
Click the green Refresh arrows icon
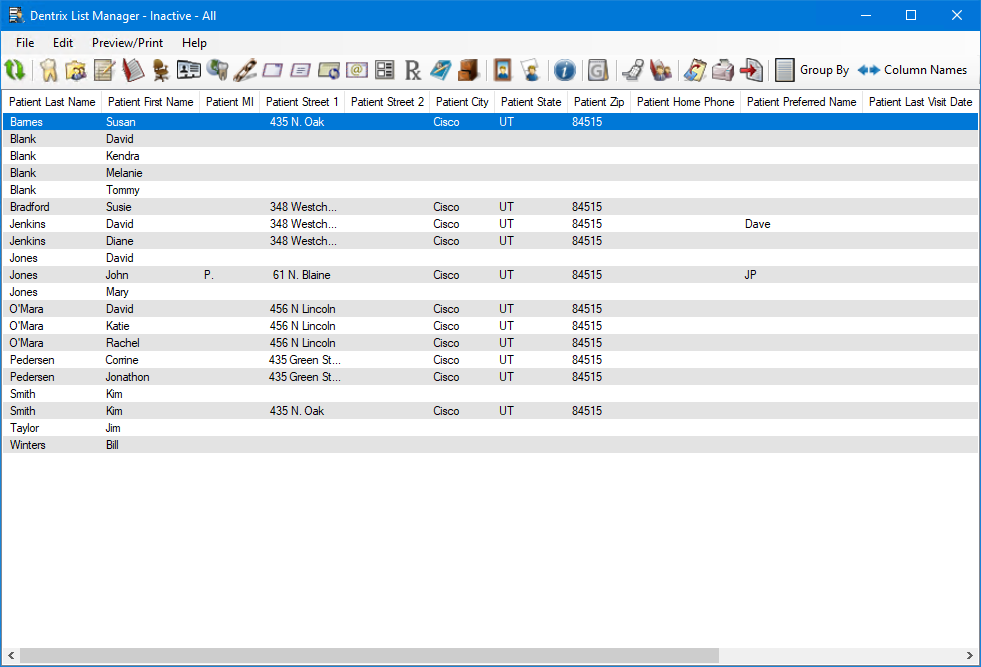pos(15,70)
